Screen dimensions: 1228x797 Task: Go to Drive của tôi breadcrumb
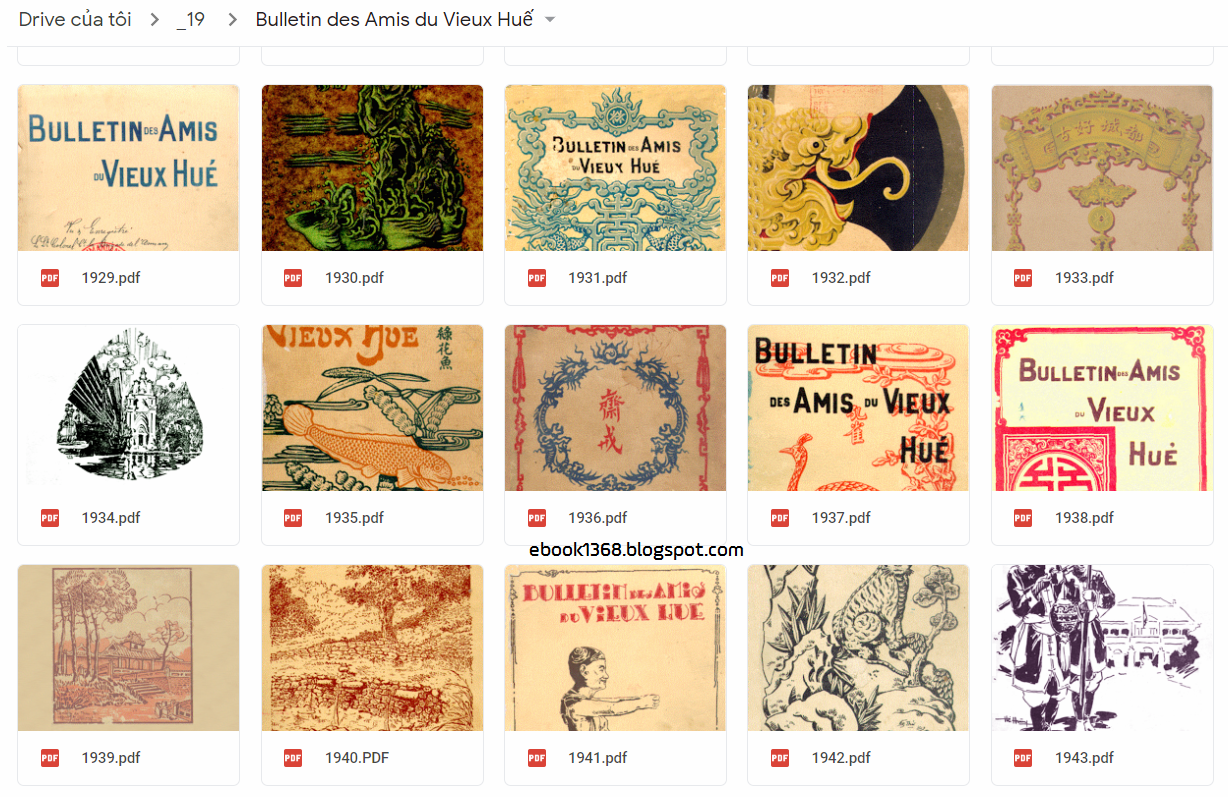pyautogui.click(x=75, y=20)
